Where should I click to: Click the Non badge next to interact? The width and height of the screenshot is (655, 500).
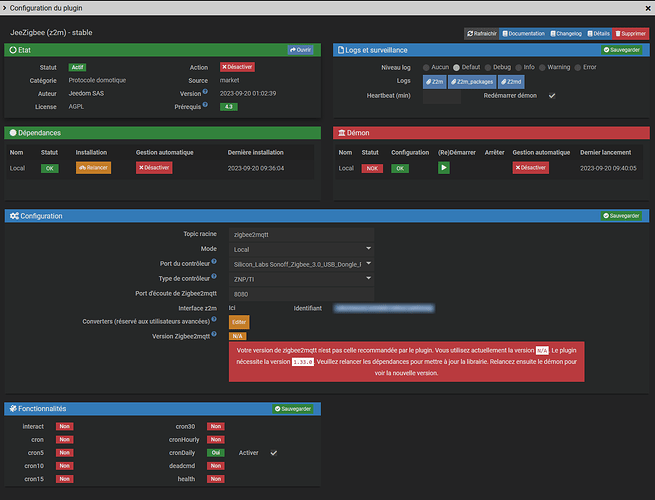tap(64, 426)
